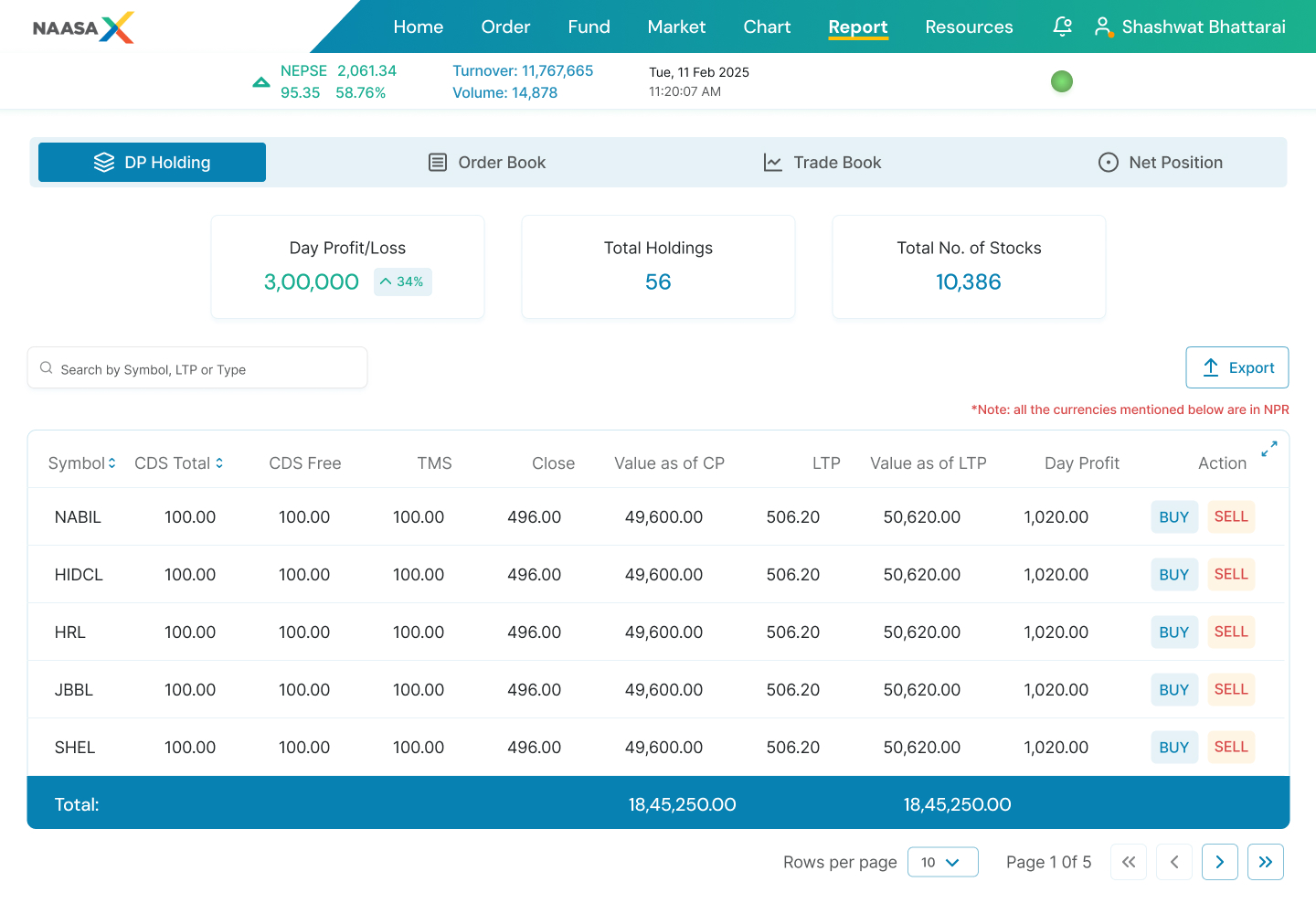Viewport: 1316px width, 914px height.
Task: Click the upload arrow inside Export button
Action: pos(1211,367)
